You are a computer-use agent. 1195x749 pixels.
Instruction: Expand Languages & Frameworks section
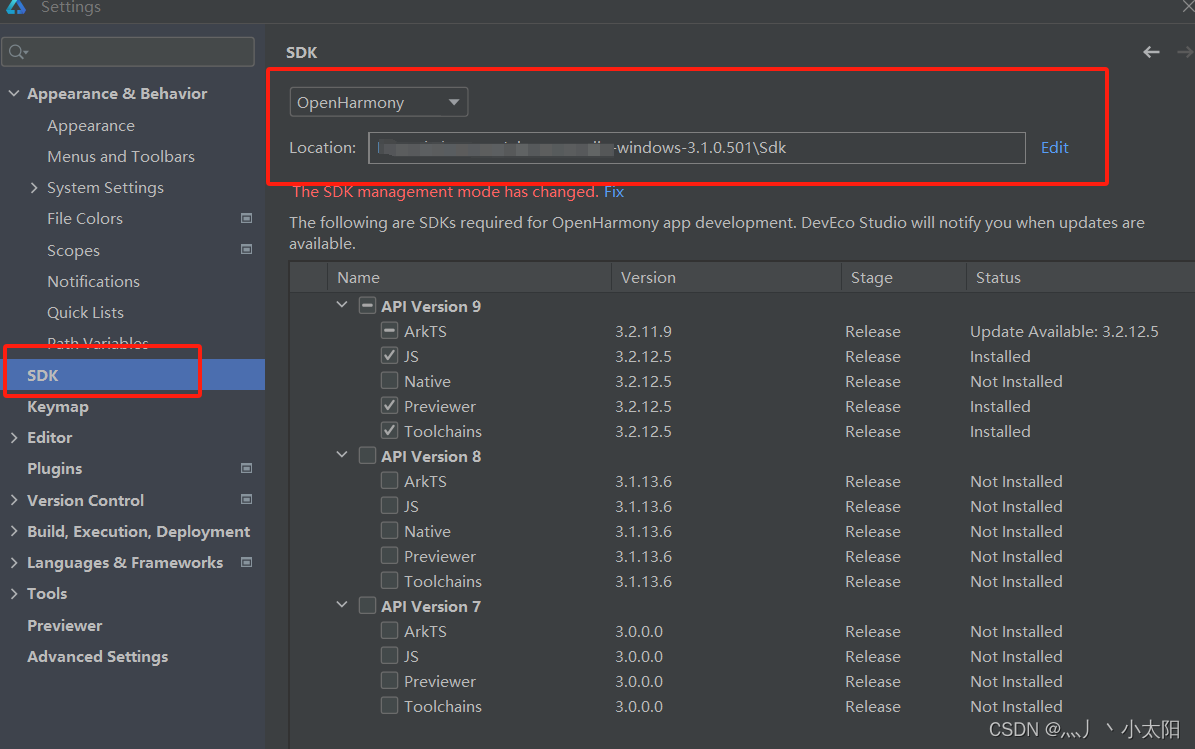point(14,562)
